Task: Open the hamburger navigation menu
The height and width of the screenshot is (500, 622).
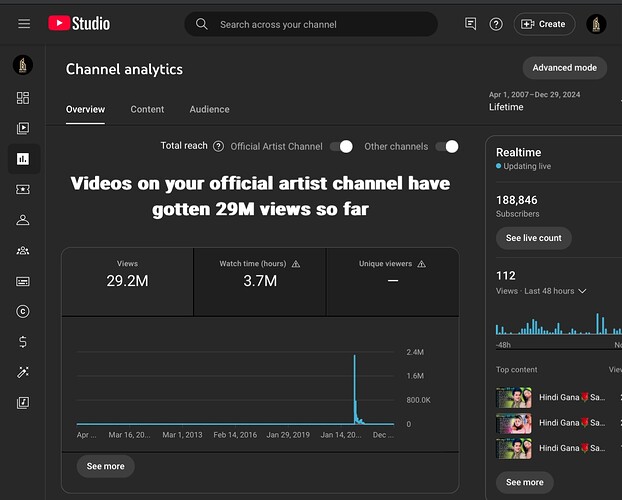Action: coord(24,24)
